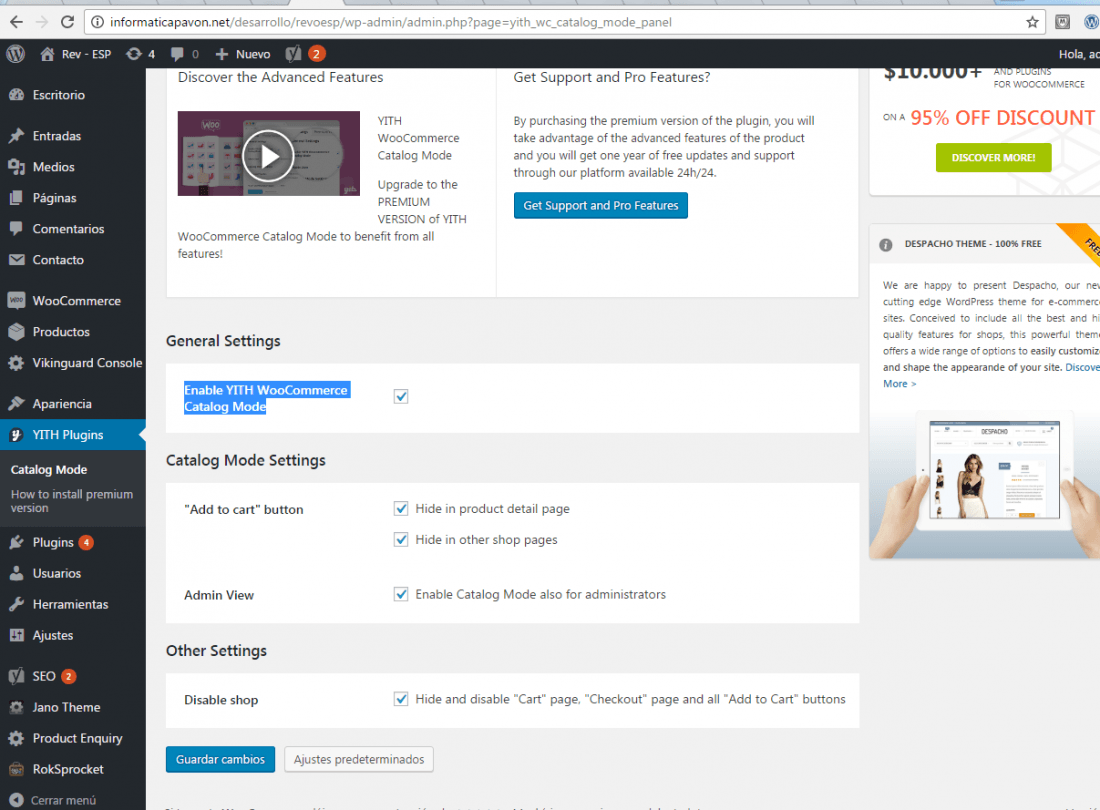Open the Rev - ESP site home icon
The width and height of the screenshot is (1100, 810).
(47, 54)
